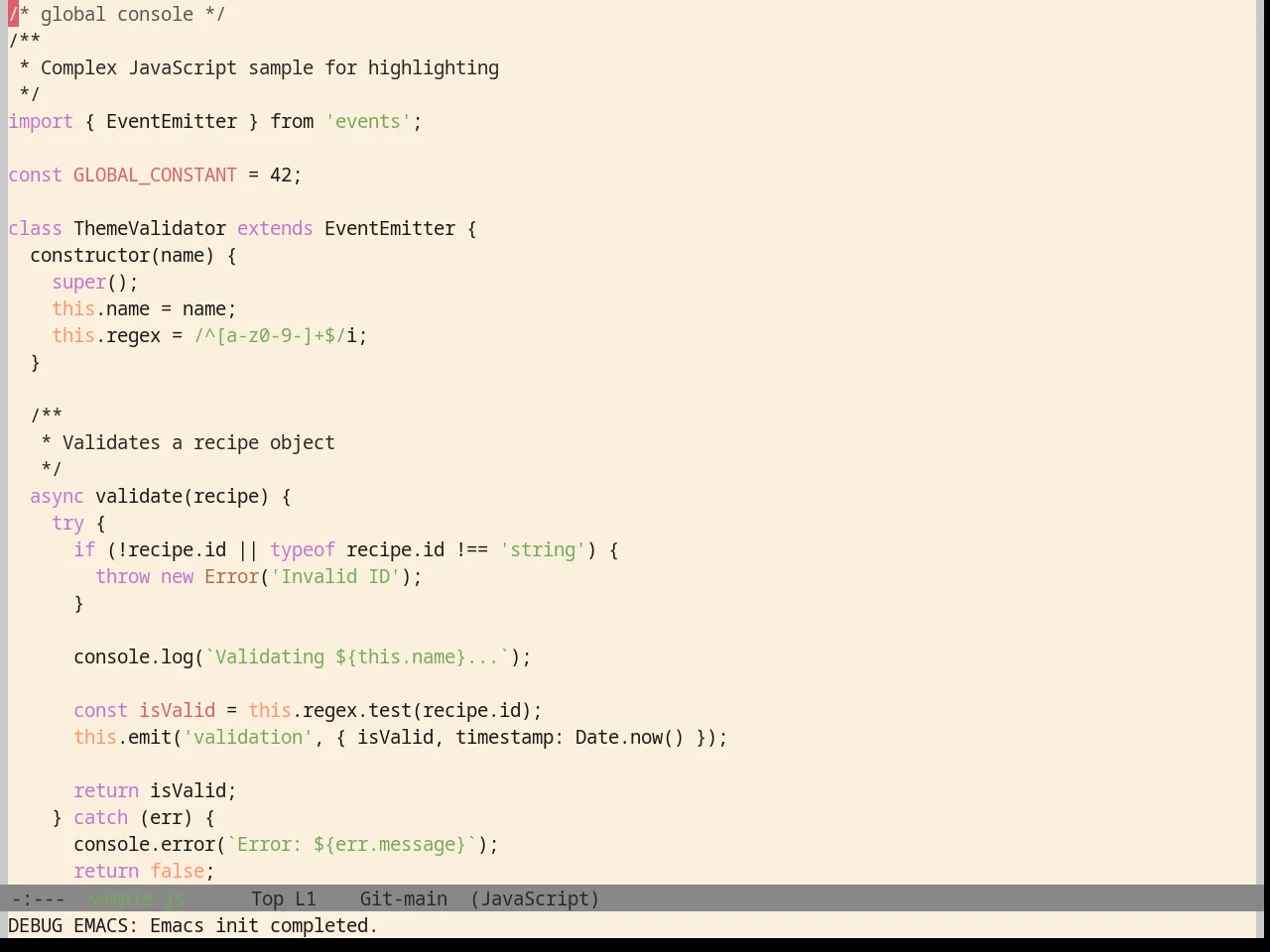1270x952 pixels.
Task: Click the 'Invalid ID' string
Action: point(335,577)
